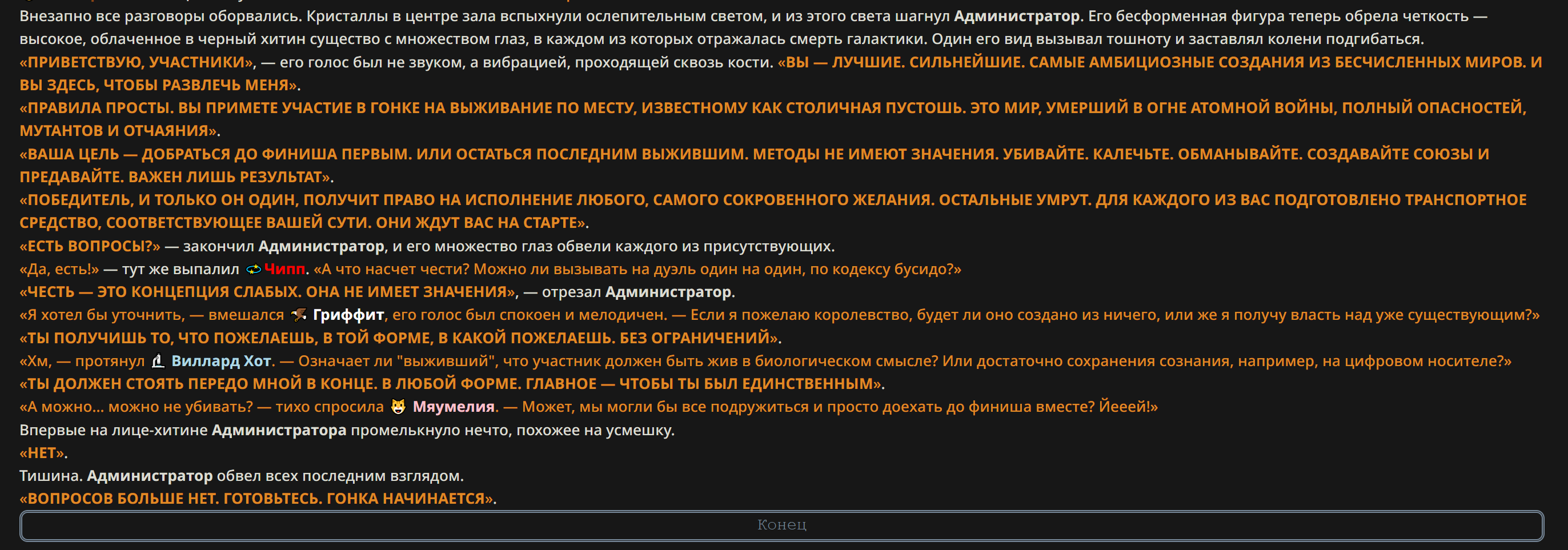Click the red name Чипп
This screenshot has height=550, width=1568.
pyautogui.click(x=284, y=269)
